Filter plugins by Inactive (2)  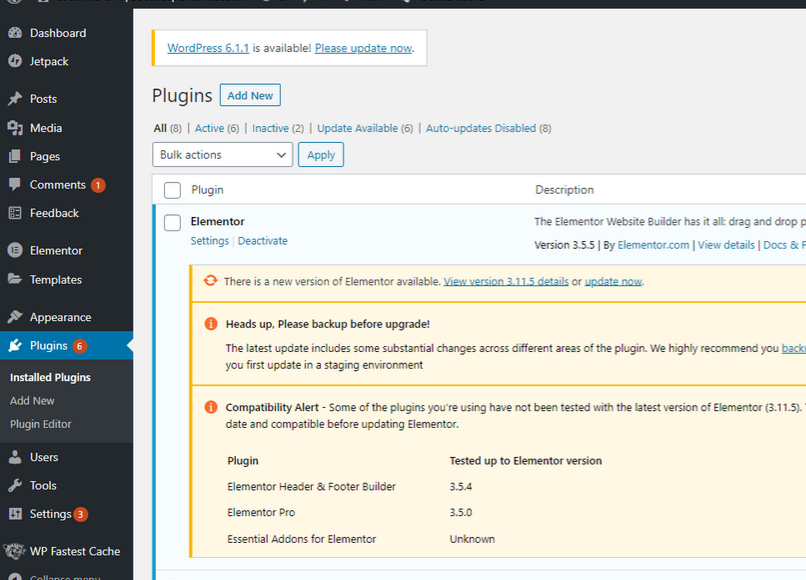[x=278, y=128]
